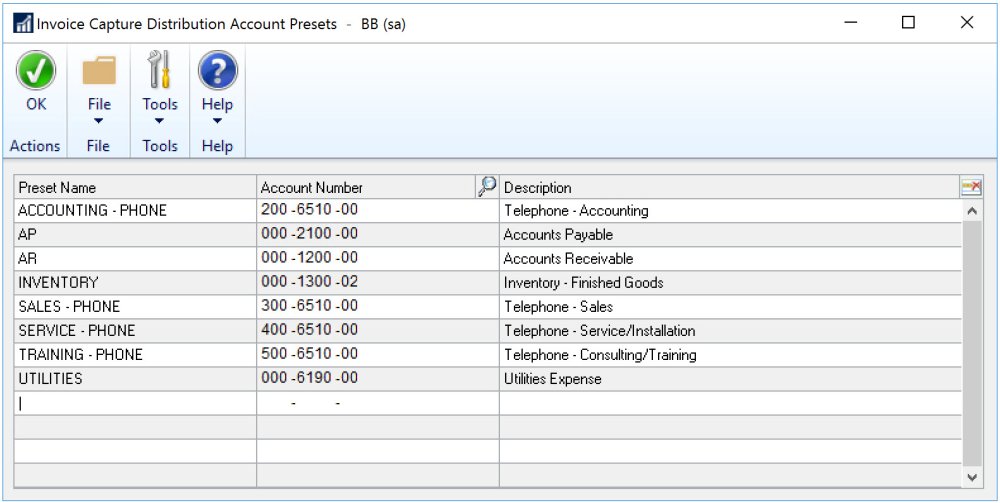Click the green OK checkmark icon
This screenshot has height=503, width=1000.
(36, 70)
